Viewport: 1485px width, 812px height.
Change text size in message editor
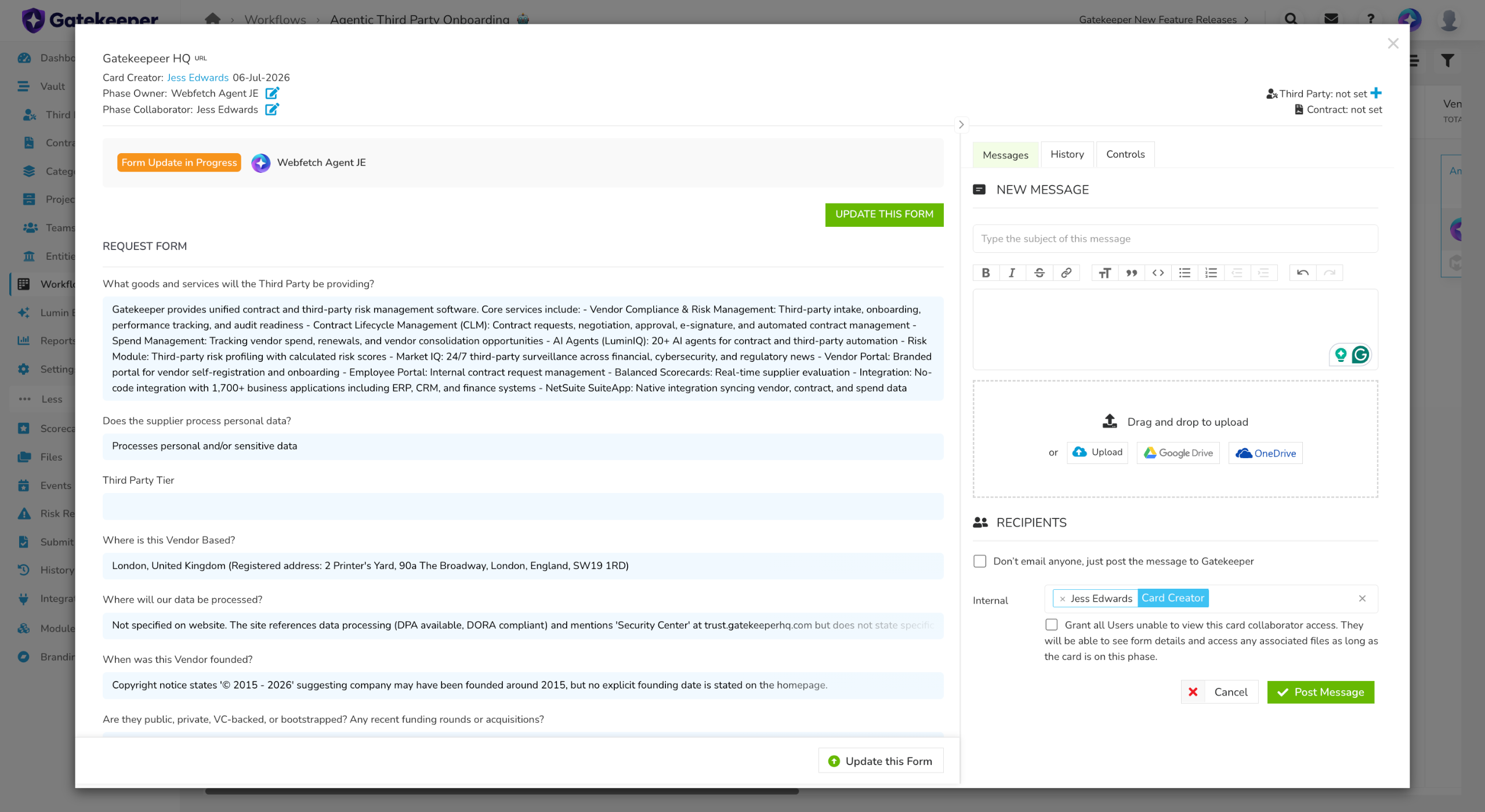pyautogui.click(x=1104, y=273)
